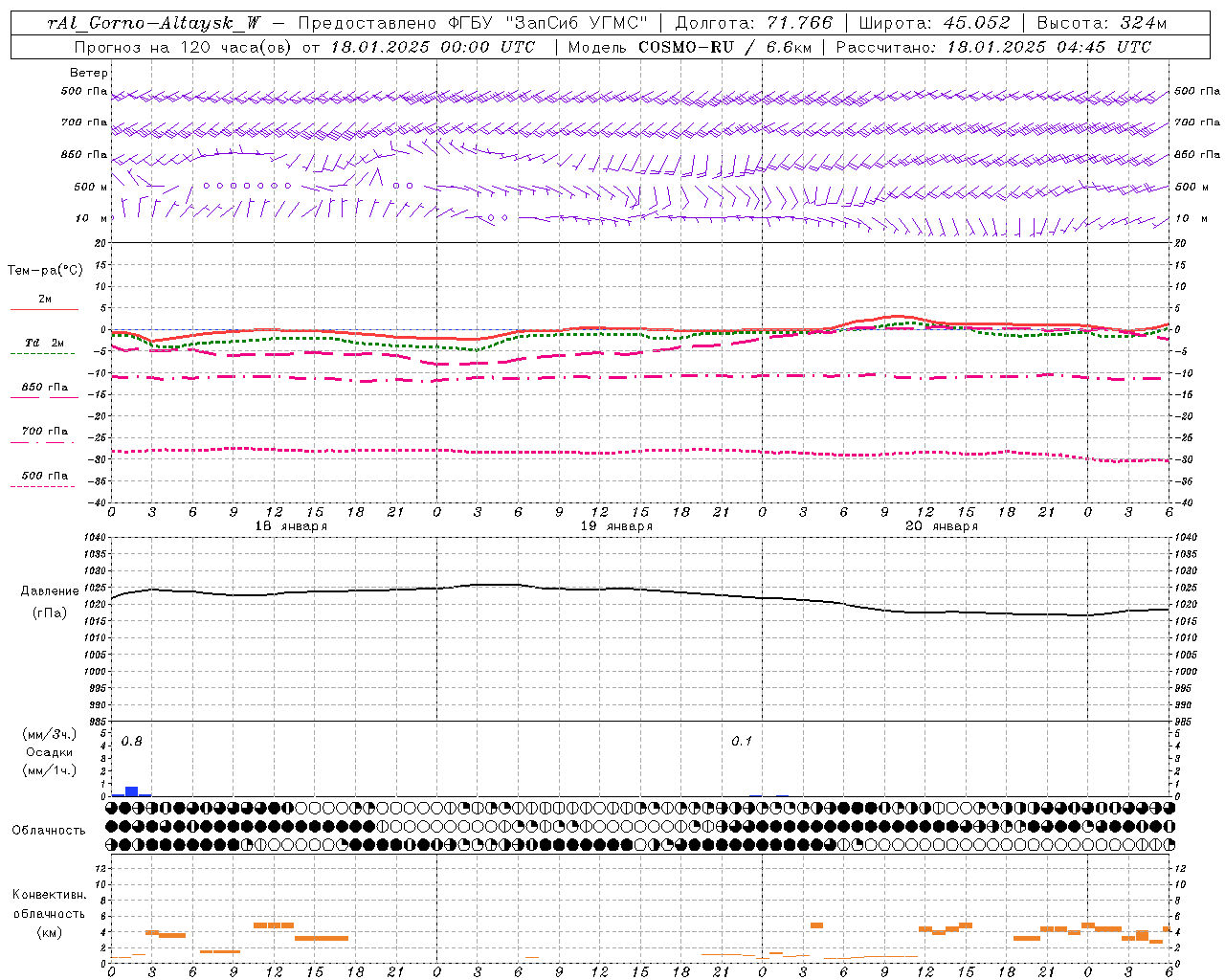The width and height of the screenshot is (1225, 980).
Task: Click the 700 гПа temperature legend entry
Action: [45, 432]
